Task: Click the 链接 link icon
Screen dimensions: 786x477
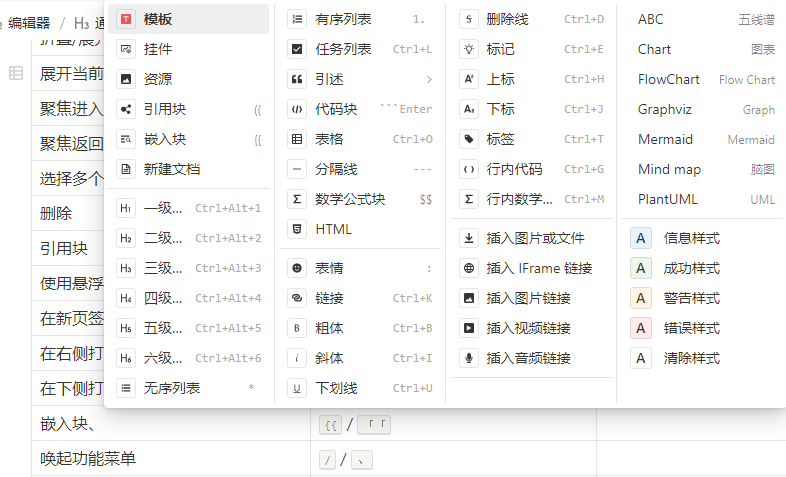Action: [x=297, y=298]
